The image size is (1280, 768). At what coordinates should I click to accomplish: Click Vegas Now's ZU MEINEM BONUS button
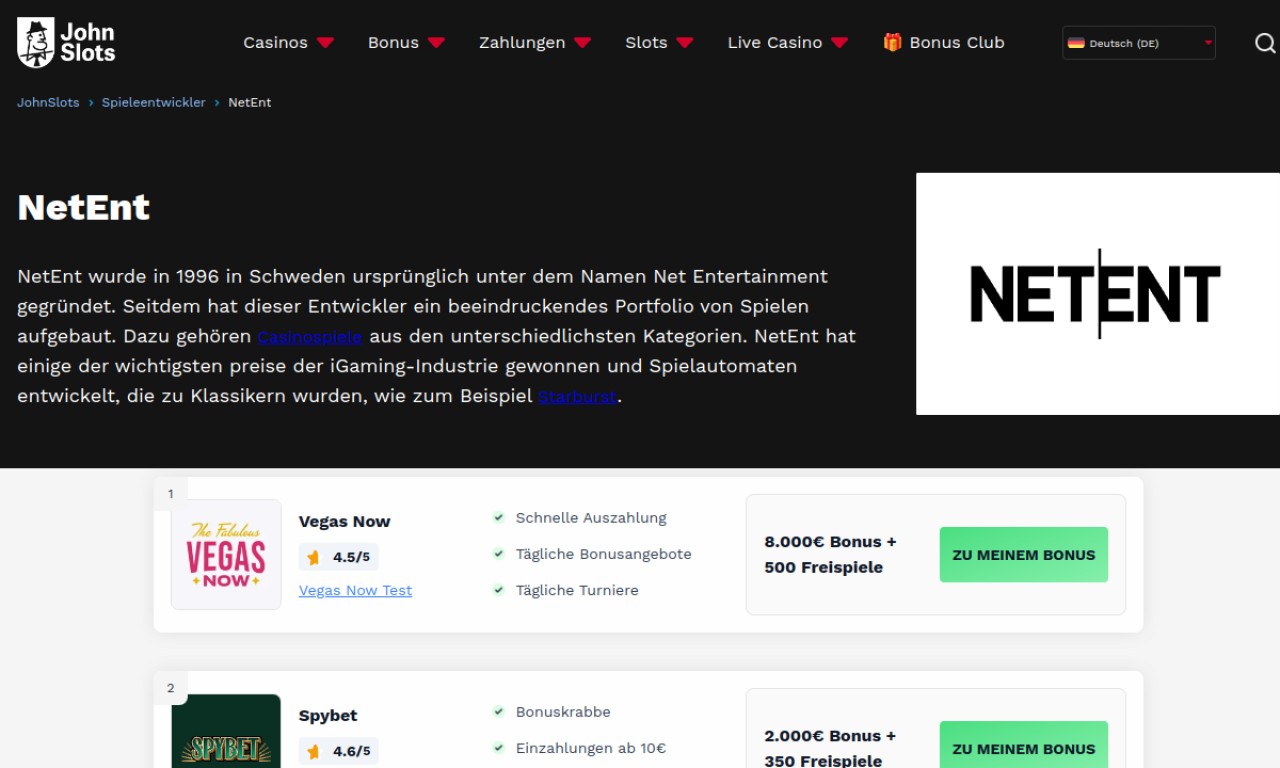(x=1024, y=555)
